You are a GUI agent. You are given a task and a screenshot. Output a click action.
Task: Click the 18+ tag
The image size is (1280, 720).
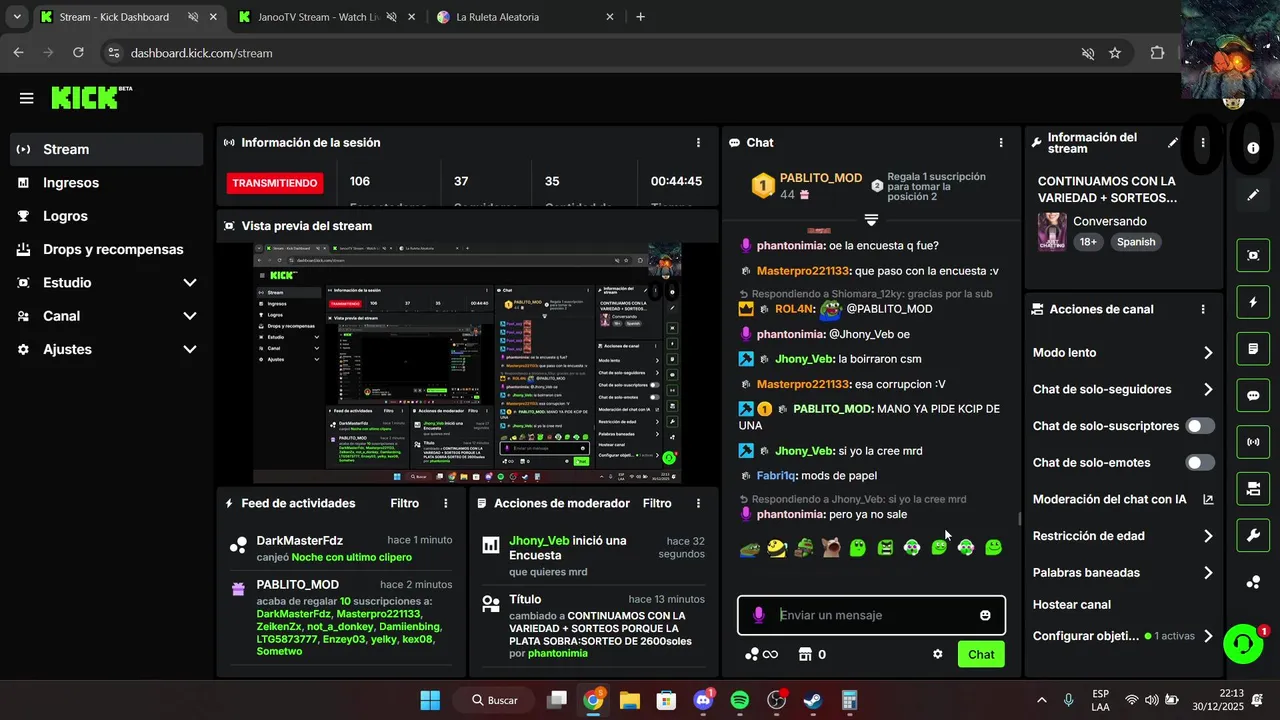tap(1088, 242)
